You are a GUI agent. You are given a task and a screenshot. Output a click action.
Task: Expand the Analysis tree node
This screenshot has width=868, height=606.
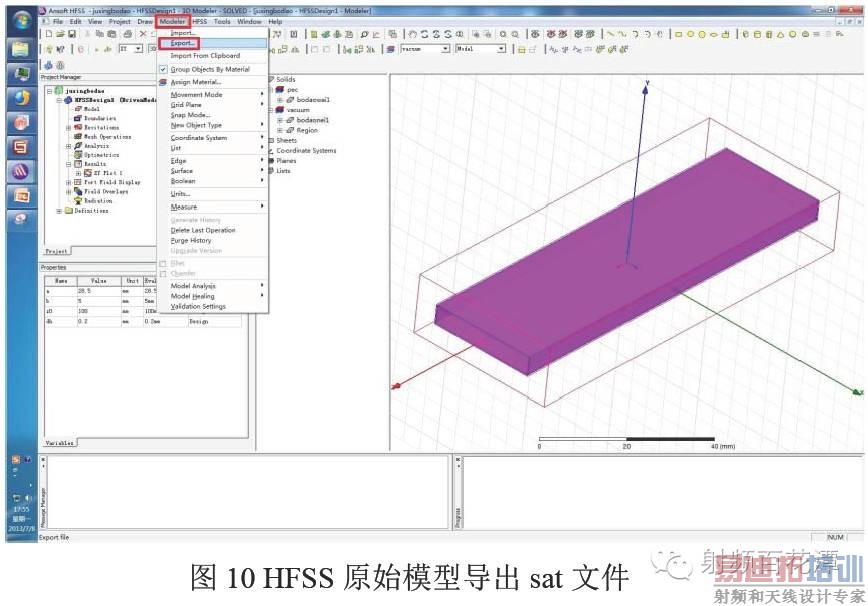coord(69,146)
